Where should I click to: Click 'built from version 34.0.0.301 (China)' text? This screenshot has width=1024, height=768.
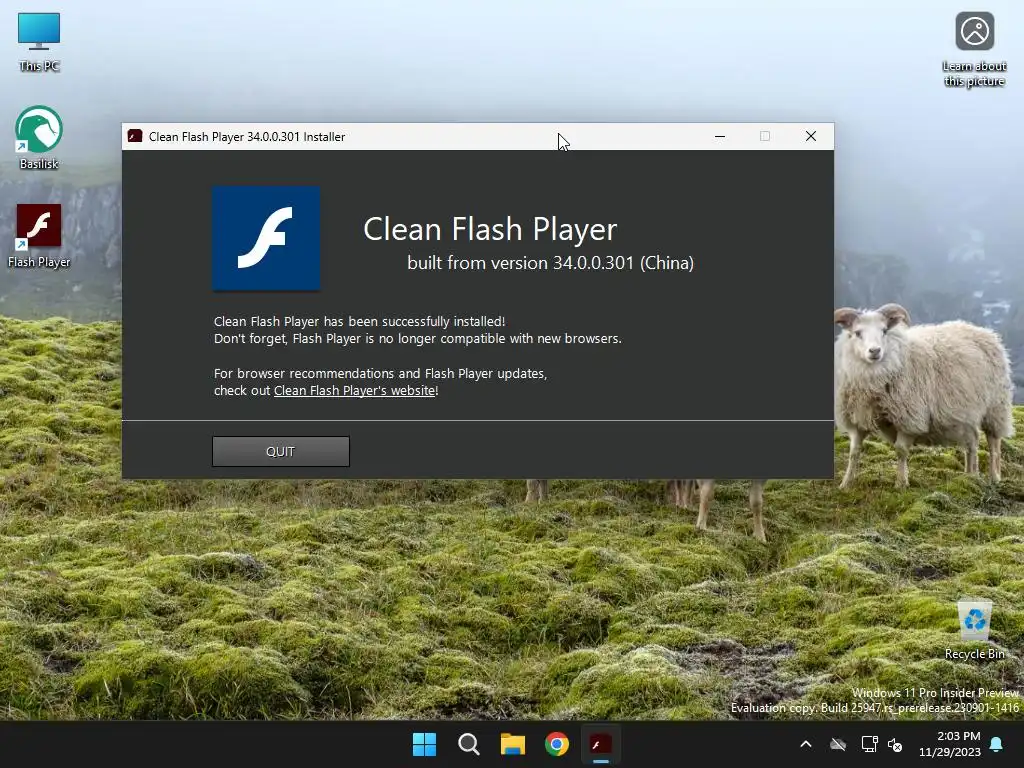[551, 263]
